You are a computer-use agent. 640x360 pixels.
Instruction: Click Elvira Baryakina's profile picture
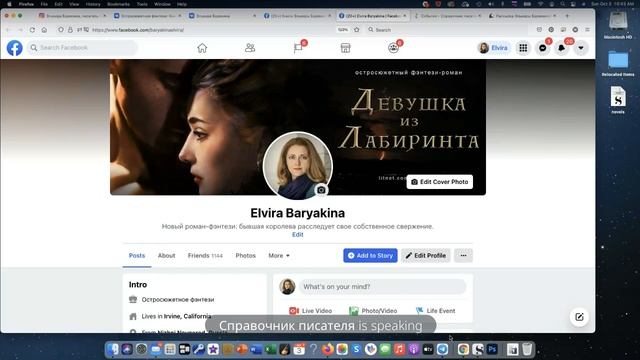pos(298,165)
